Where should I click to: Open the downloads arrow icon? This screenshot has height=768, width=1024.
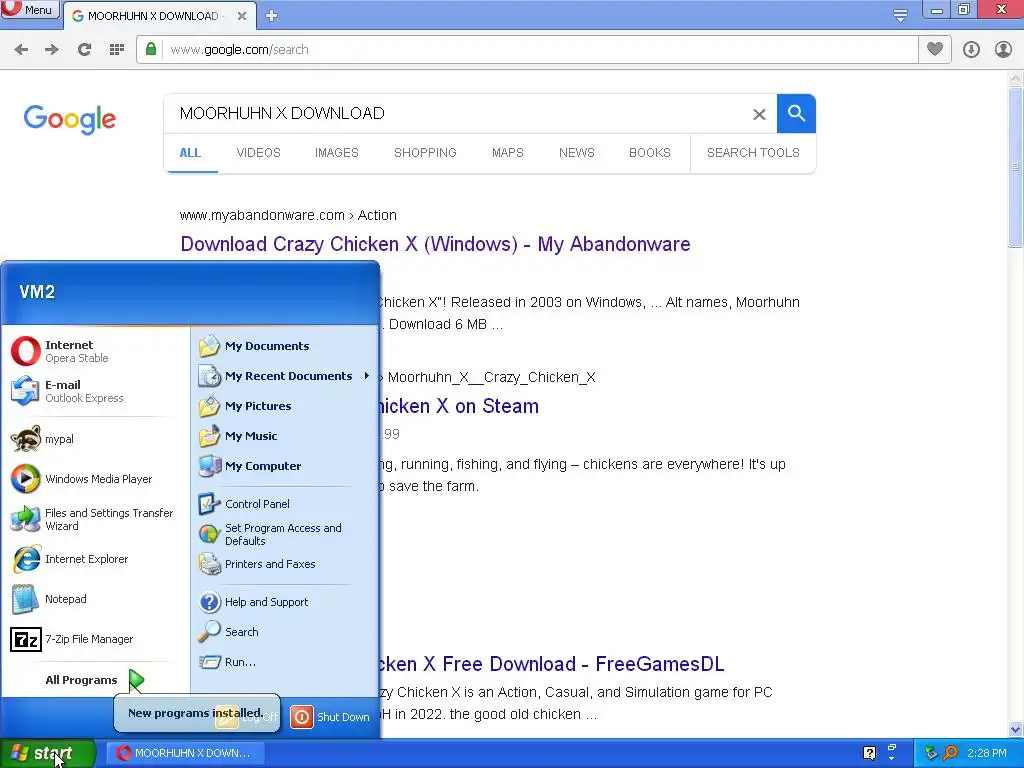click(x=971, y=50)
